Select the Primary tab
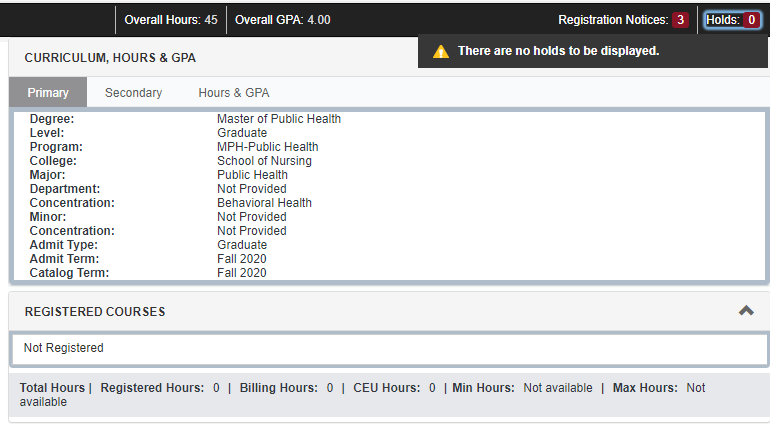Image resolution: width=770 pixels, height=429 pixels. [48, 92]
